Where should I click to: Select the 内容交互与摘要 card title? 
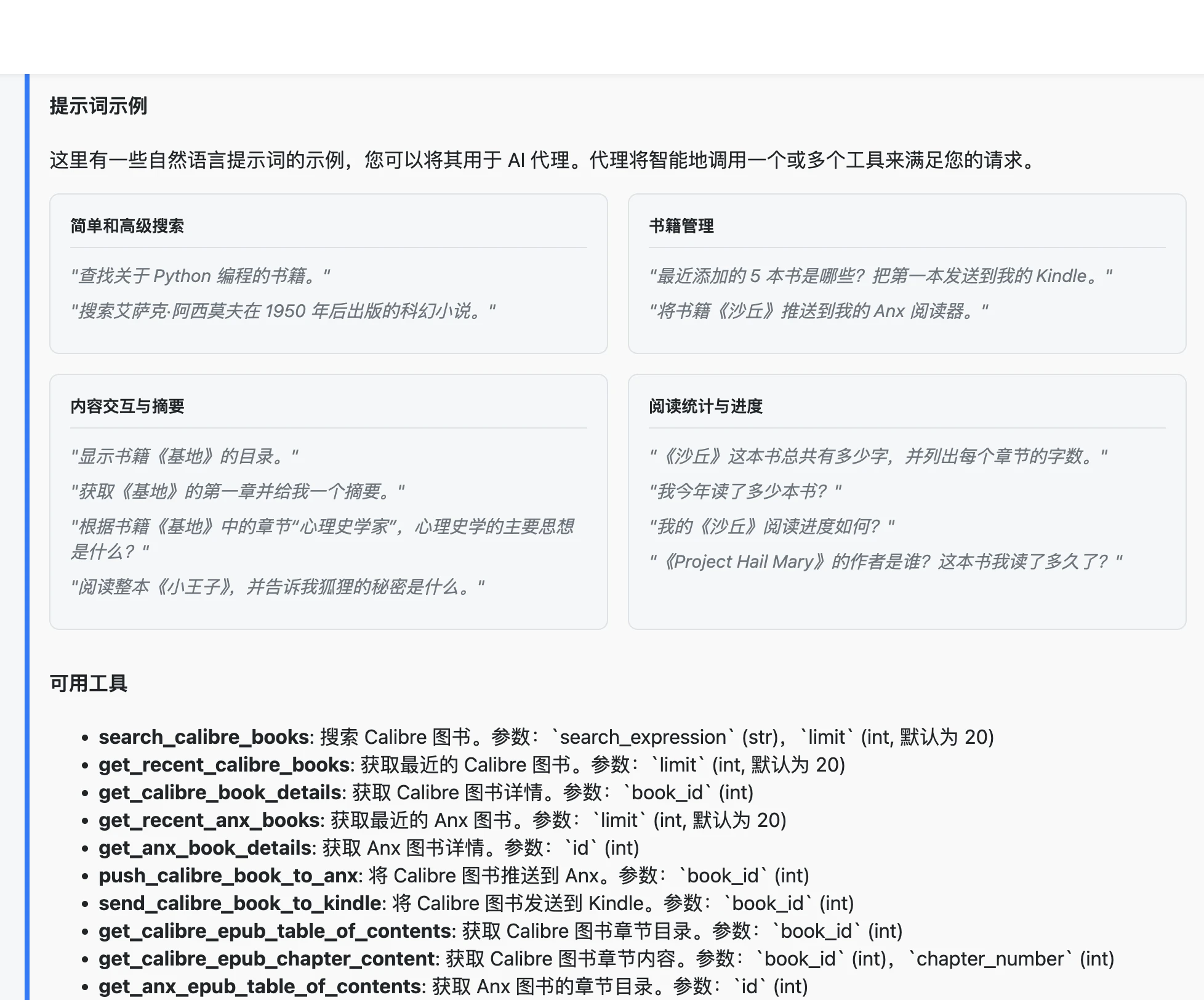pyautogui.click(x=127, y=406)
